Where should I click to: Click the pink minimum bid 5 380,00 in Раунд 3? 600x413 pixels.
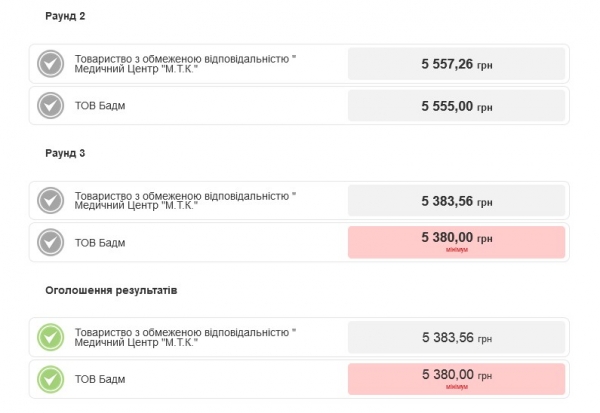click(x=457, y=242)
